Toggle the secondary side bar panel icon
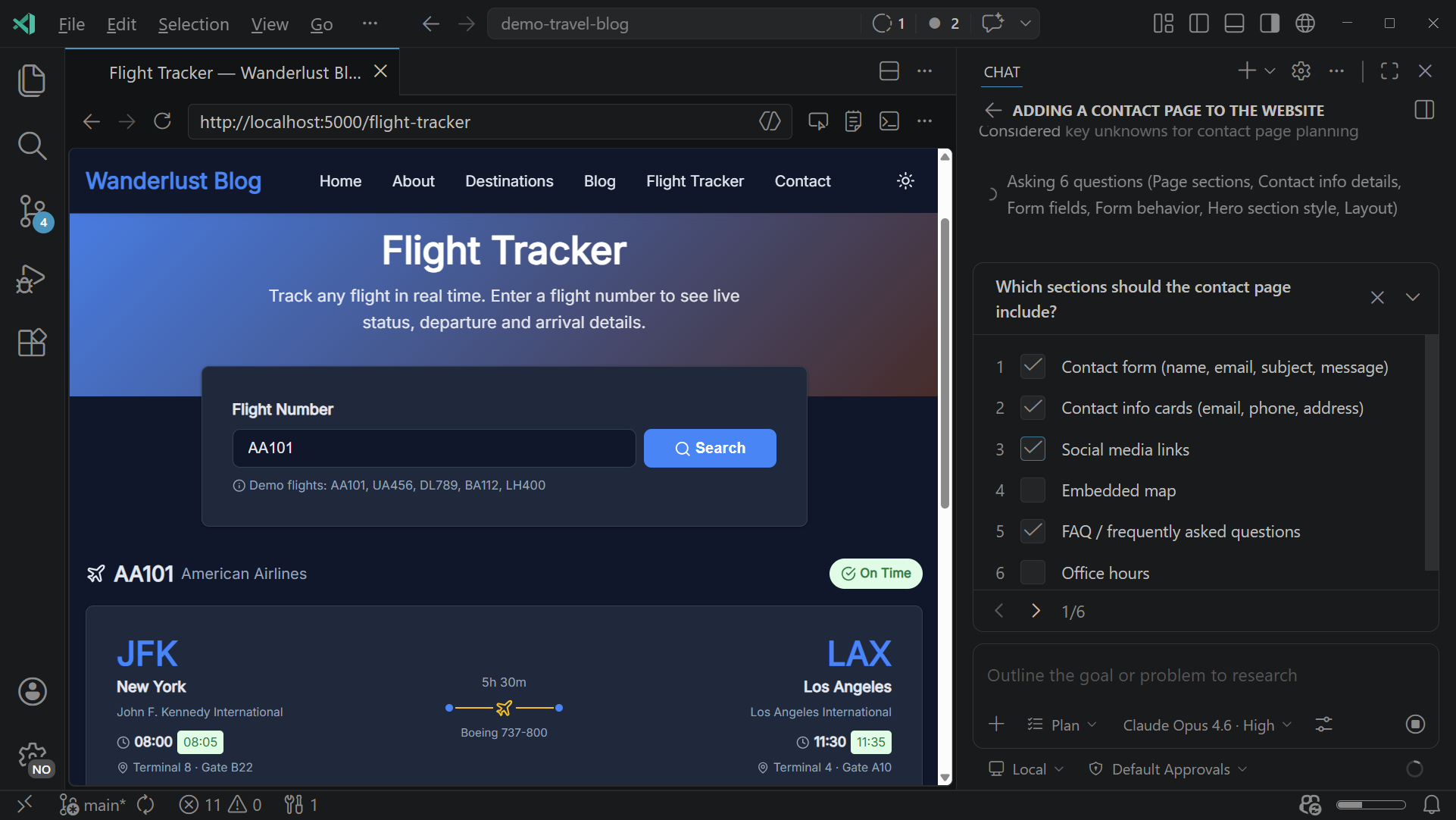 click(x=1269, y=23)
